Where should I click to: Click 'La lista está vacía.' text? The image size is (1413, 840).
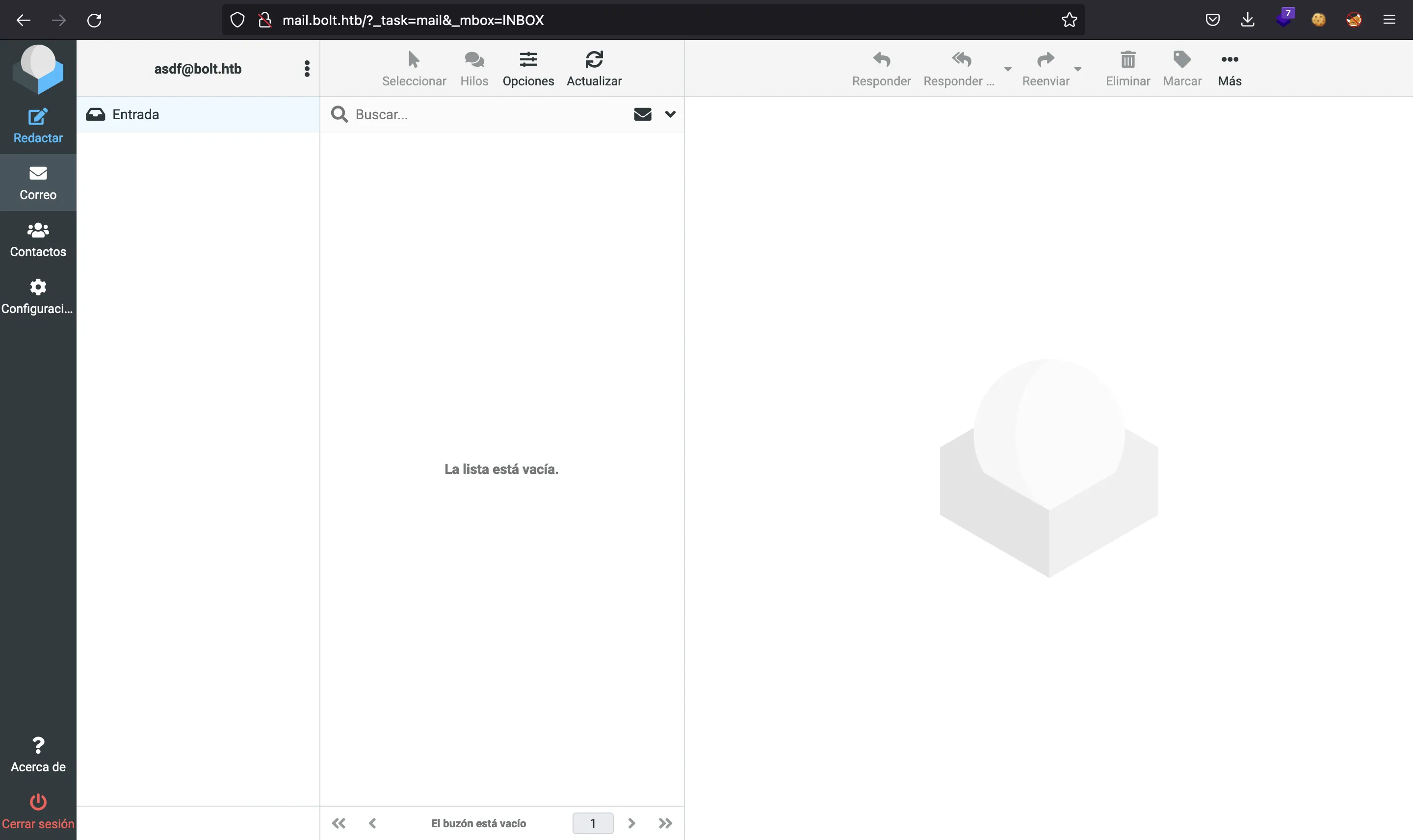[501, 469]
